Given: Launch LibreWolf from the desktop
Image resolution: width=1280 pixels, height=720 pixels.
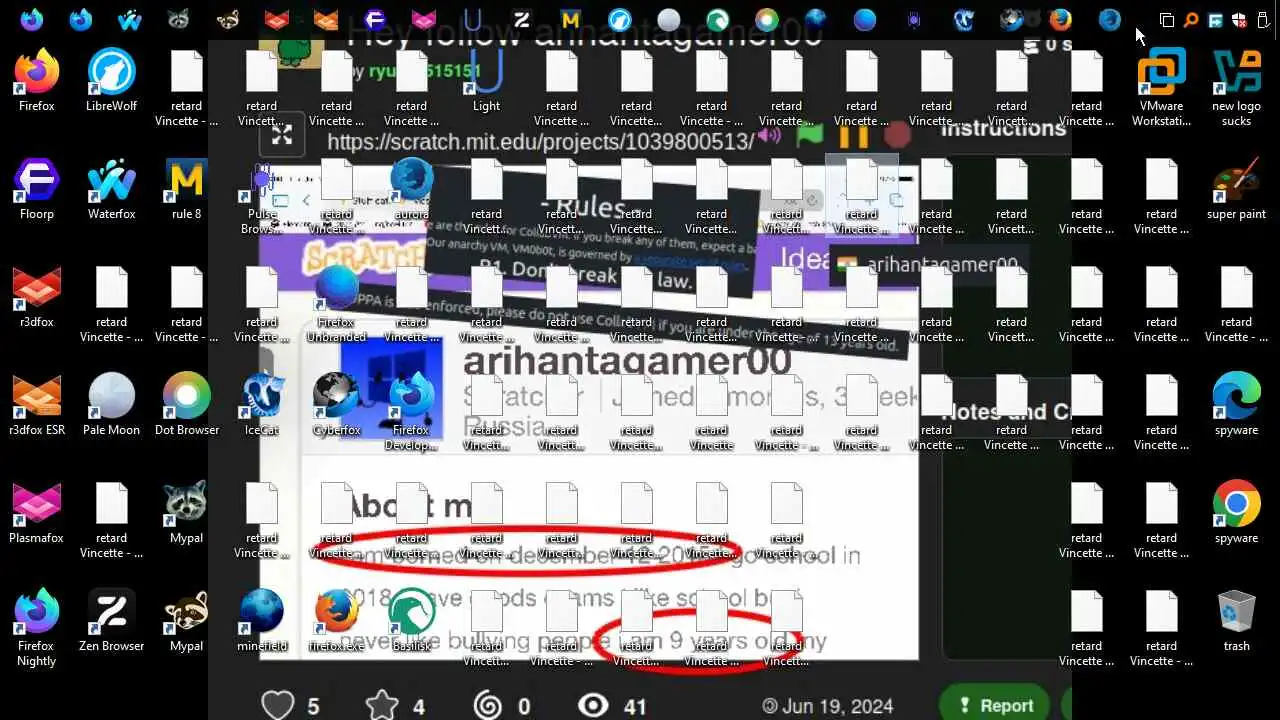Looking at the screenshot, I should click(x=111, y=80).
